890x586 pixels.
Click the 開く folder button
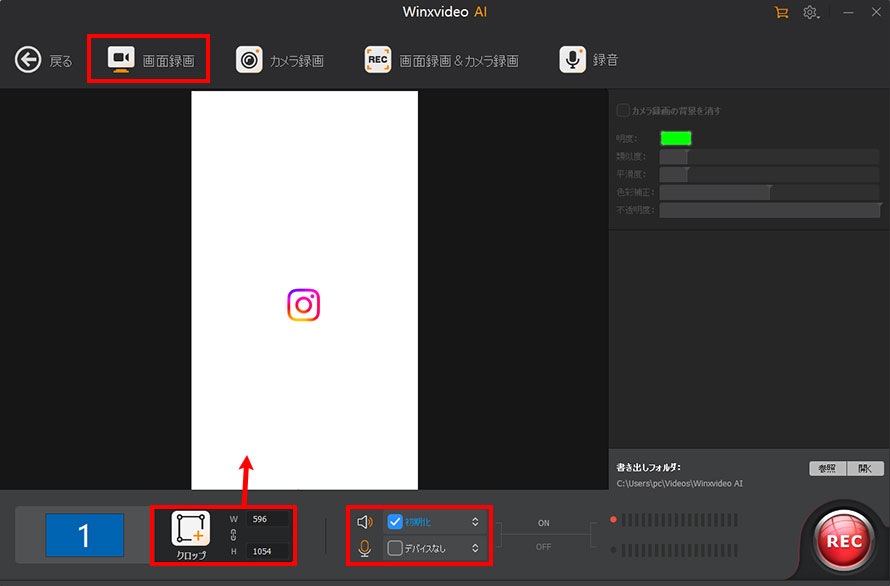pyautogui.click(x=865, y=468)
